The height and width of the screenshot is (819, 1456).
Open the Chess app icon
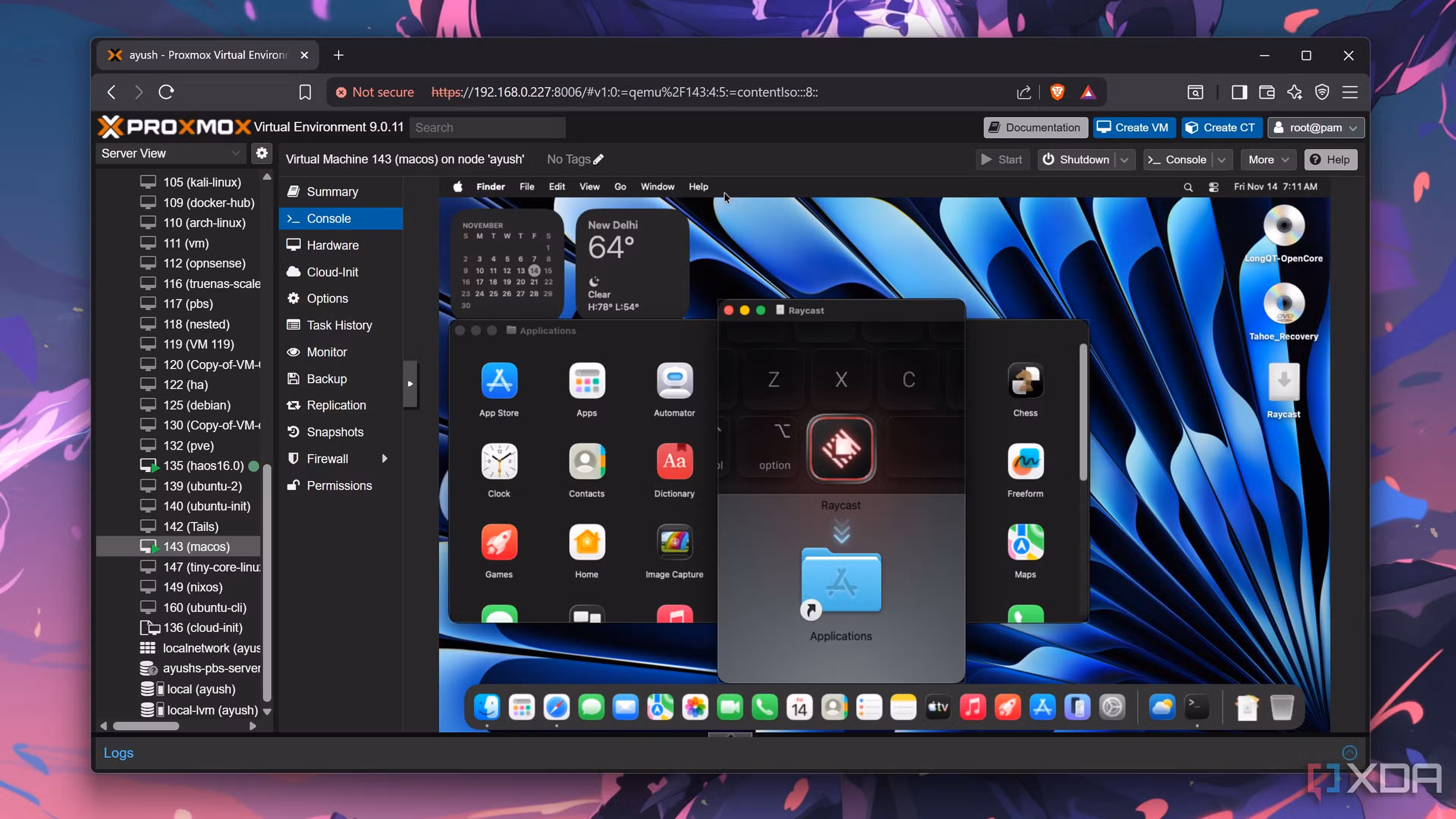tap(1025, 381)
